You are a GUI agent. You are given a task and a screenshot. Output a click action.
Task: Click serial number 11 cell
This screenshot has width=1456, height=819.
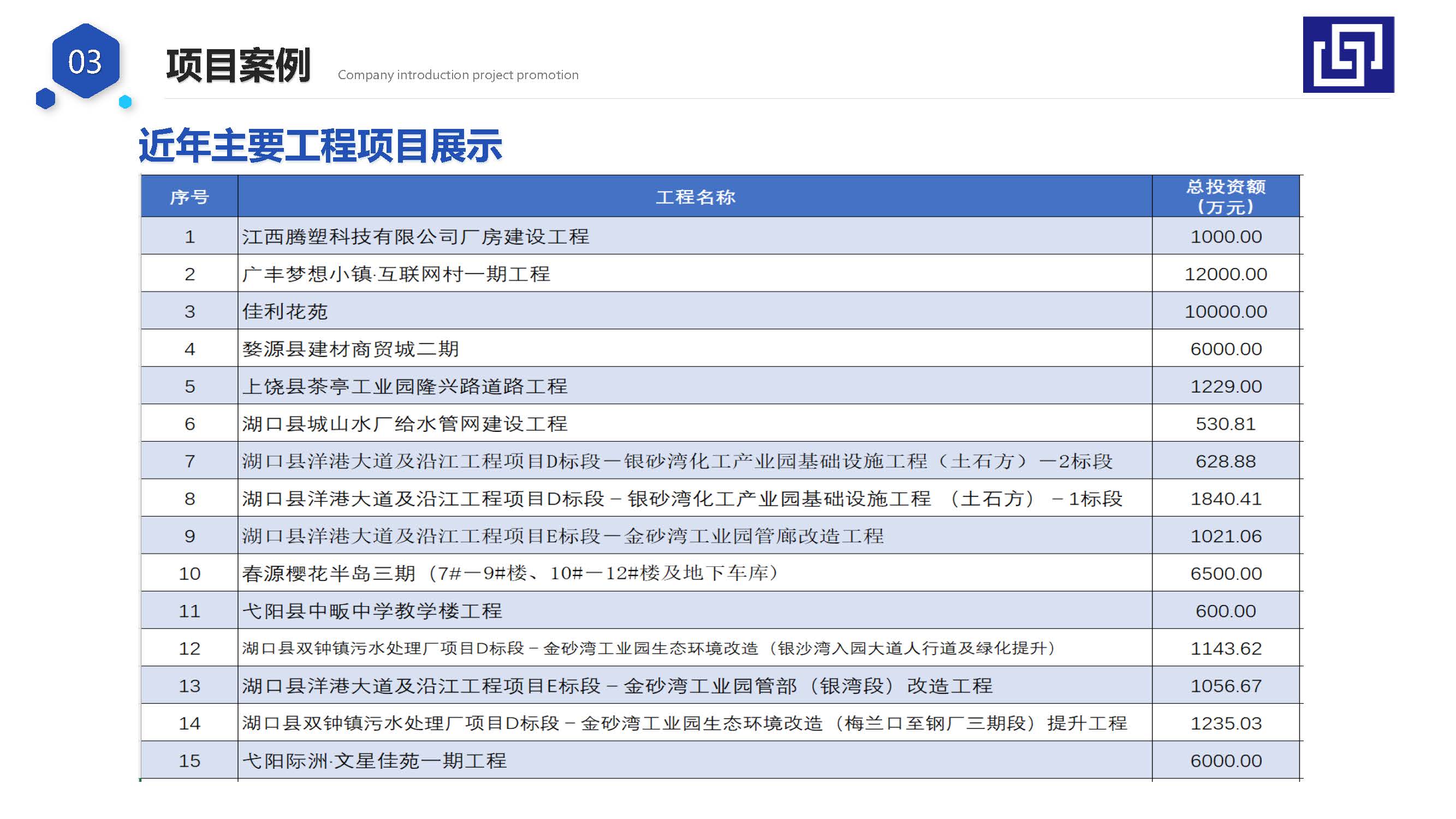point(189,611)
